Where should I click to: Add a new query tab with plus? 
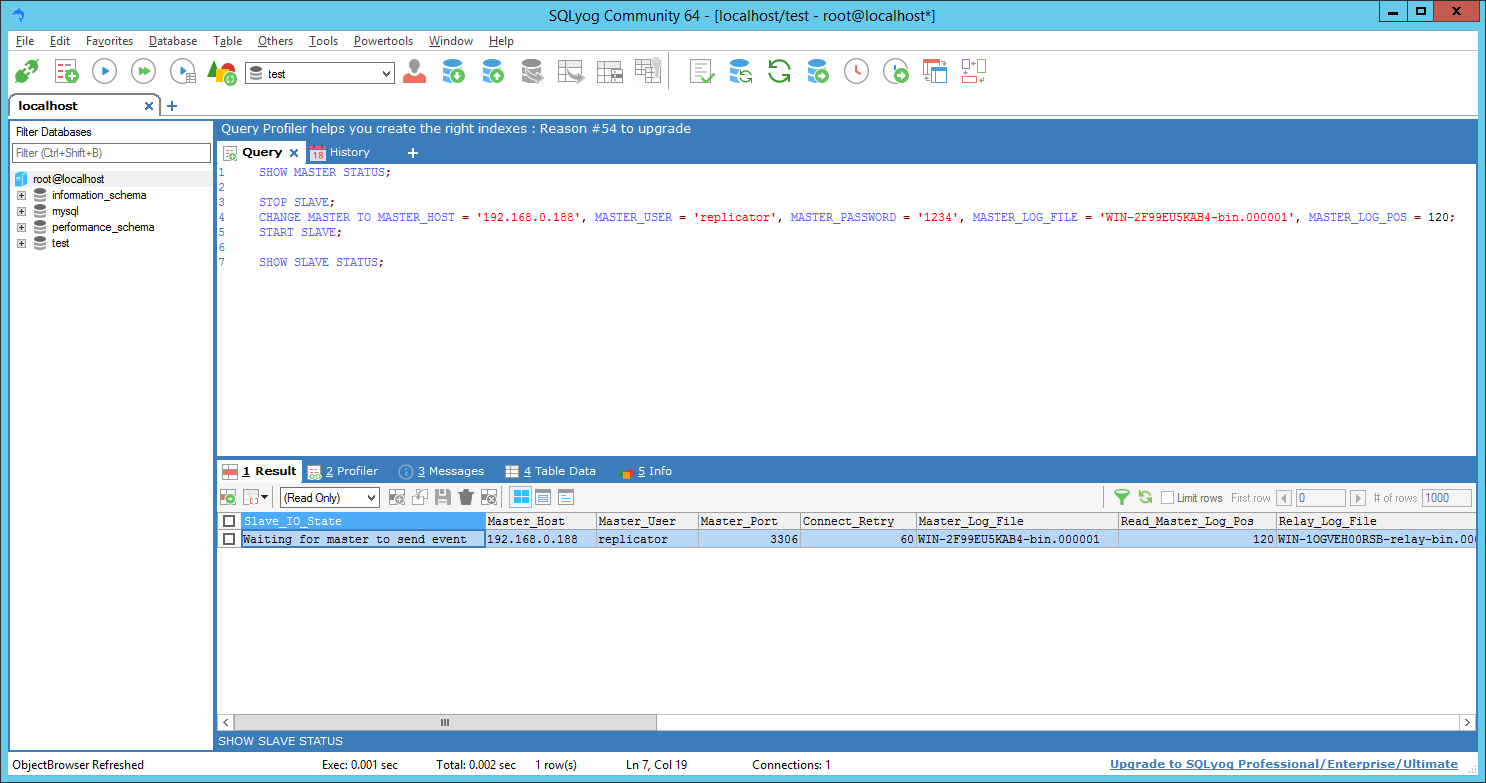pyautogui.click(x=412, y=153)
